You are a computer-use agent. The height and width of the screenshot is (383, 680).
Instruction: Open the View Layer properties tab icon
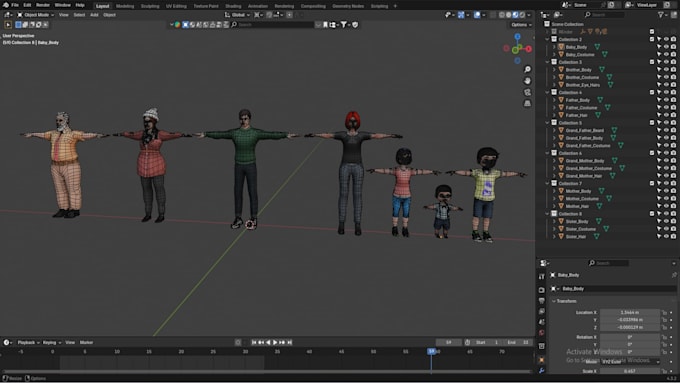click(542, 311)
